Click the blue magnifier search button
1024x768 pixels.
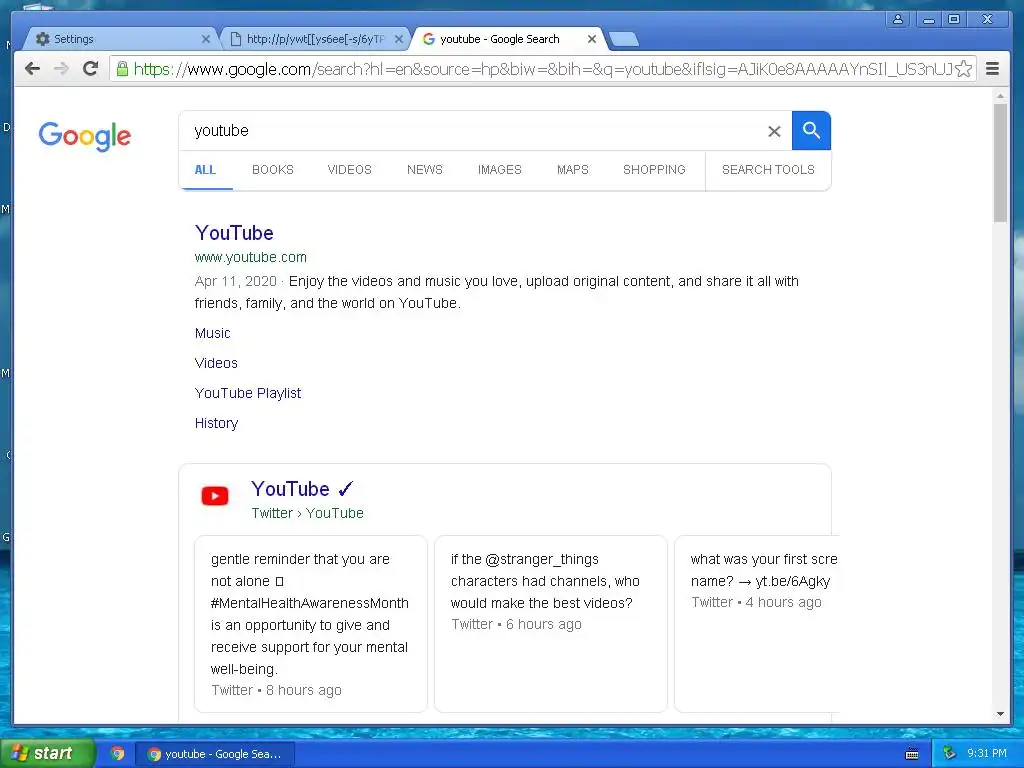pyautogui.click(x=811, y=131)
